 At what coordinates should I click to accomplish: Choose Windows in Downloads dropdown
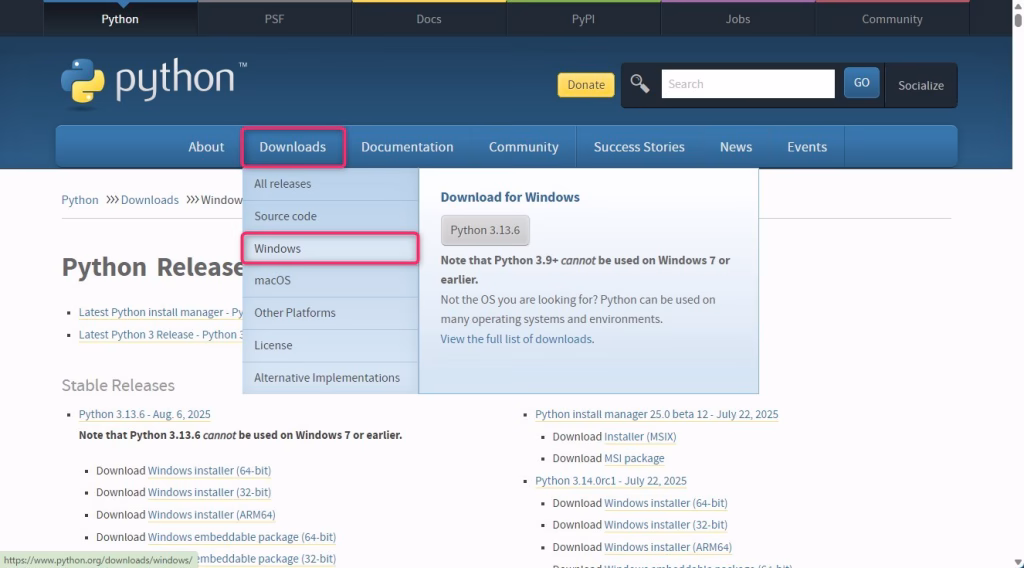click(x=330, y=249)
